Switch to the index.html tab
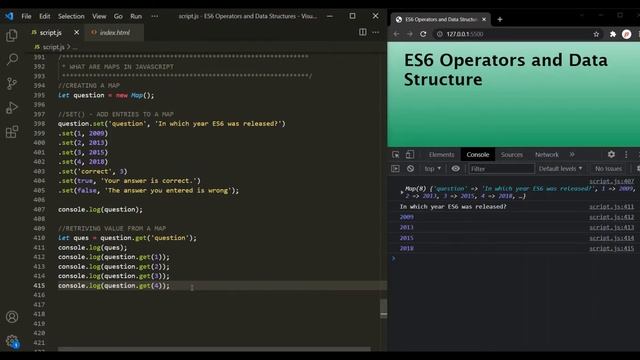 (x=114, y=33)
